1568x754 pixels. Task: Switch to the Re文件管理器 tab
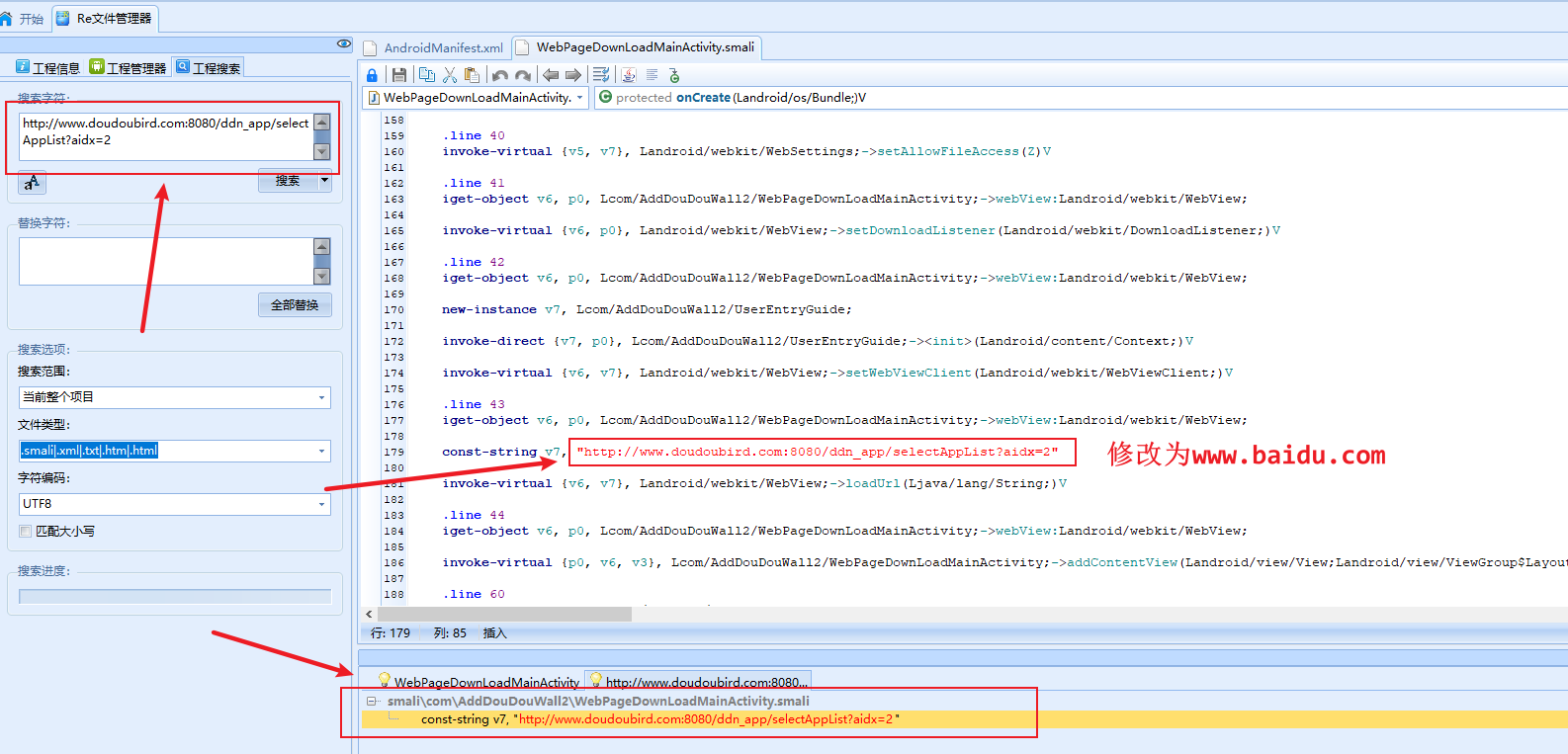[106, 18]
